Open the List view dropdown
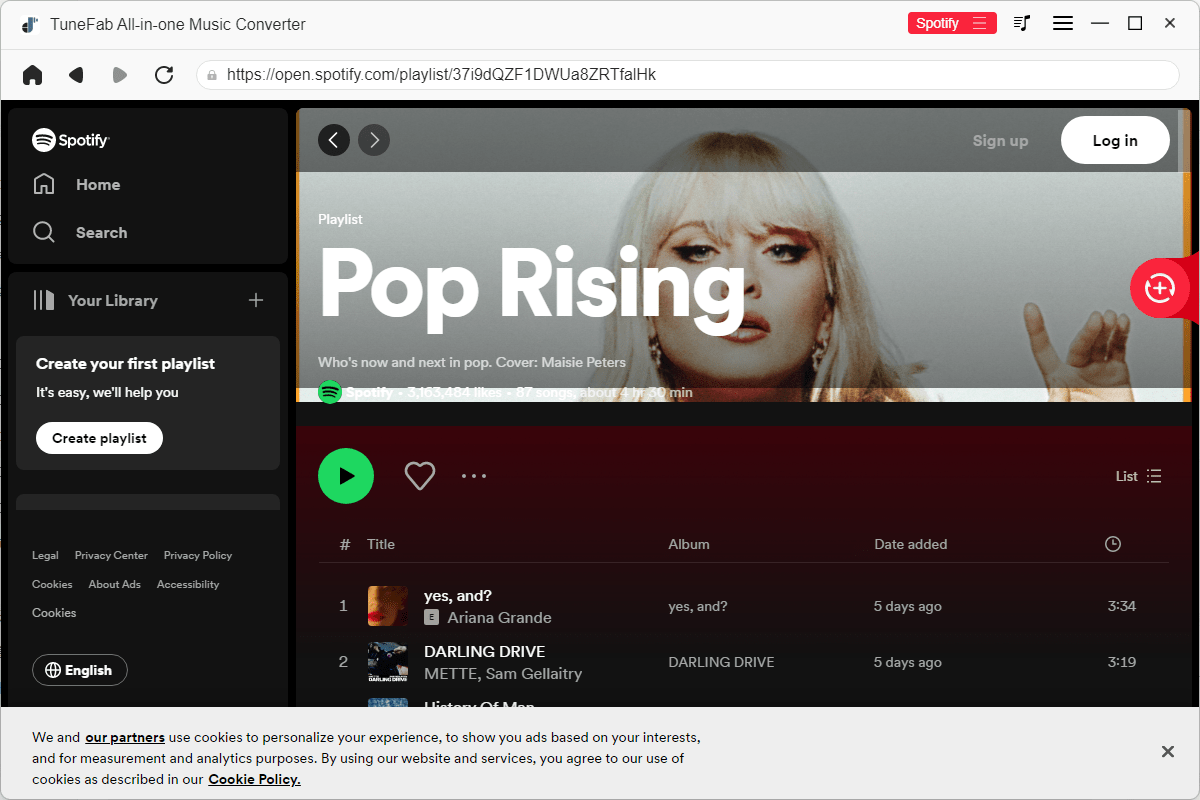This screenshot has width=1200, height=800. [1138, 476]
